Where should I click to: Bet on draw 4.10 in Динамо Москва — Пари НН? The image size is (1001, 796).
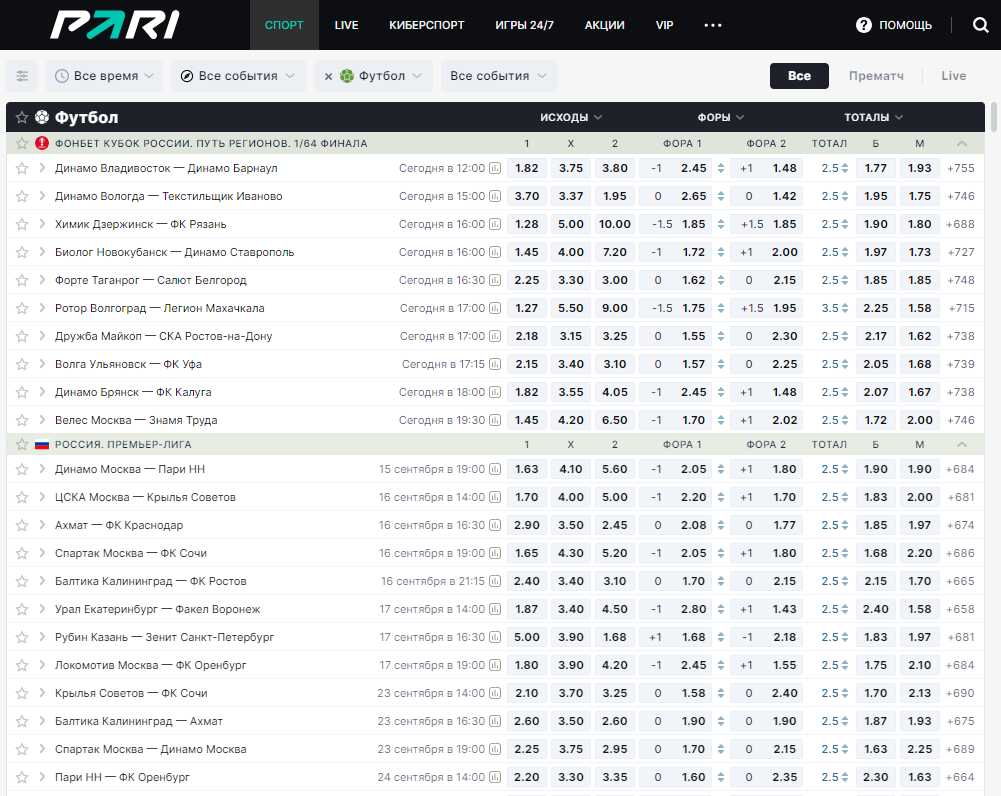pyautogui.click(x=571, y=469)
